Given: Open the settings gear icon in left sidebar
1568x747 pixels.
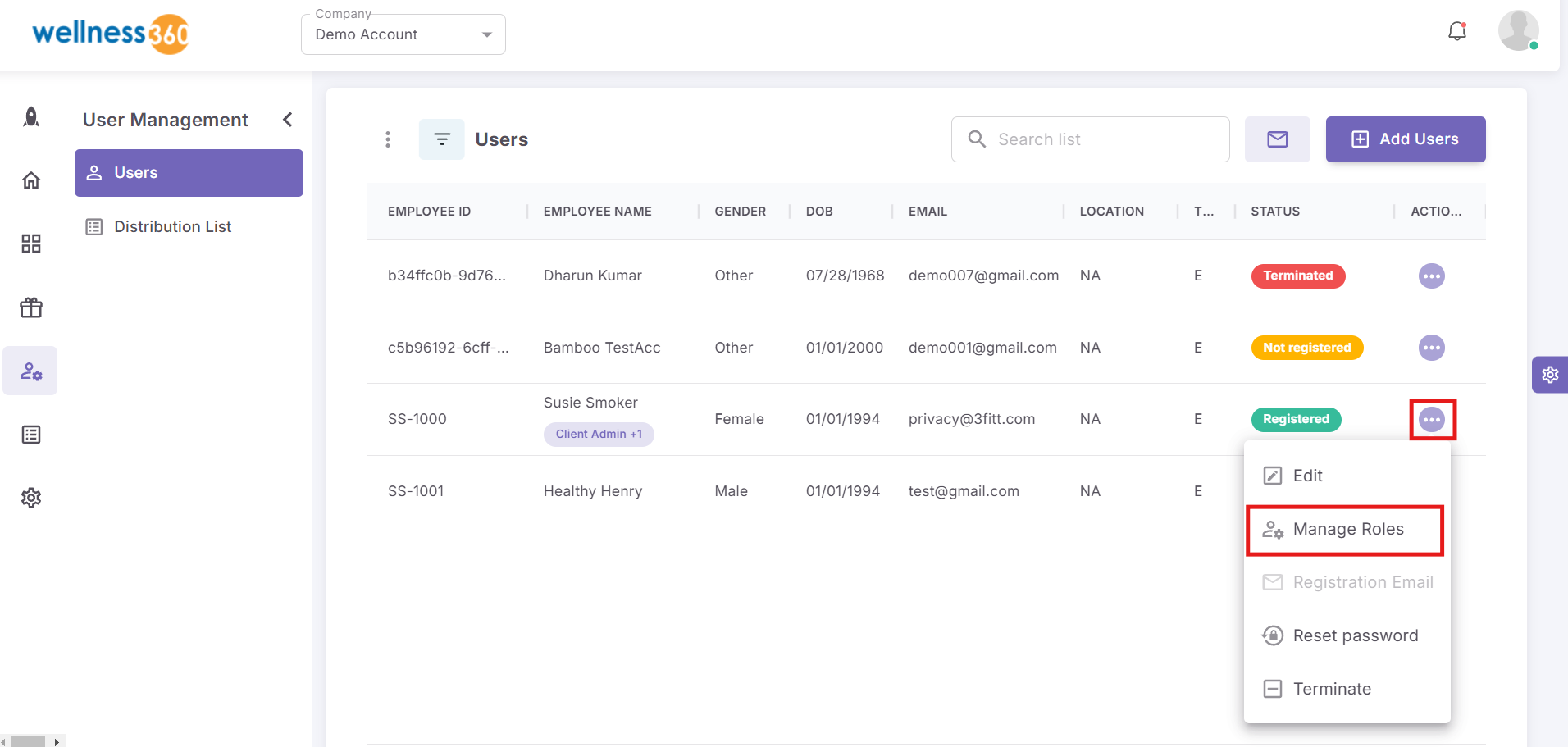Looking at the screenshot, I should (x=31, y=498).
